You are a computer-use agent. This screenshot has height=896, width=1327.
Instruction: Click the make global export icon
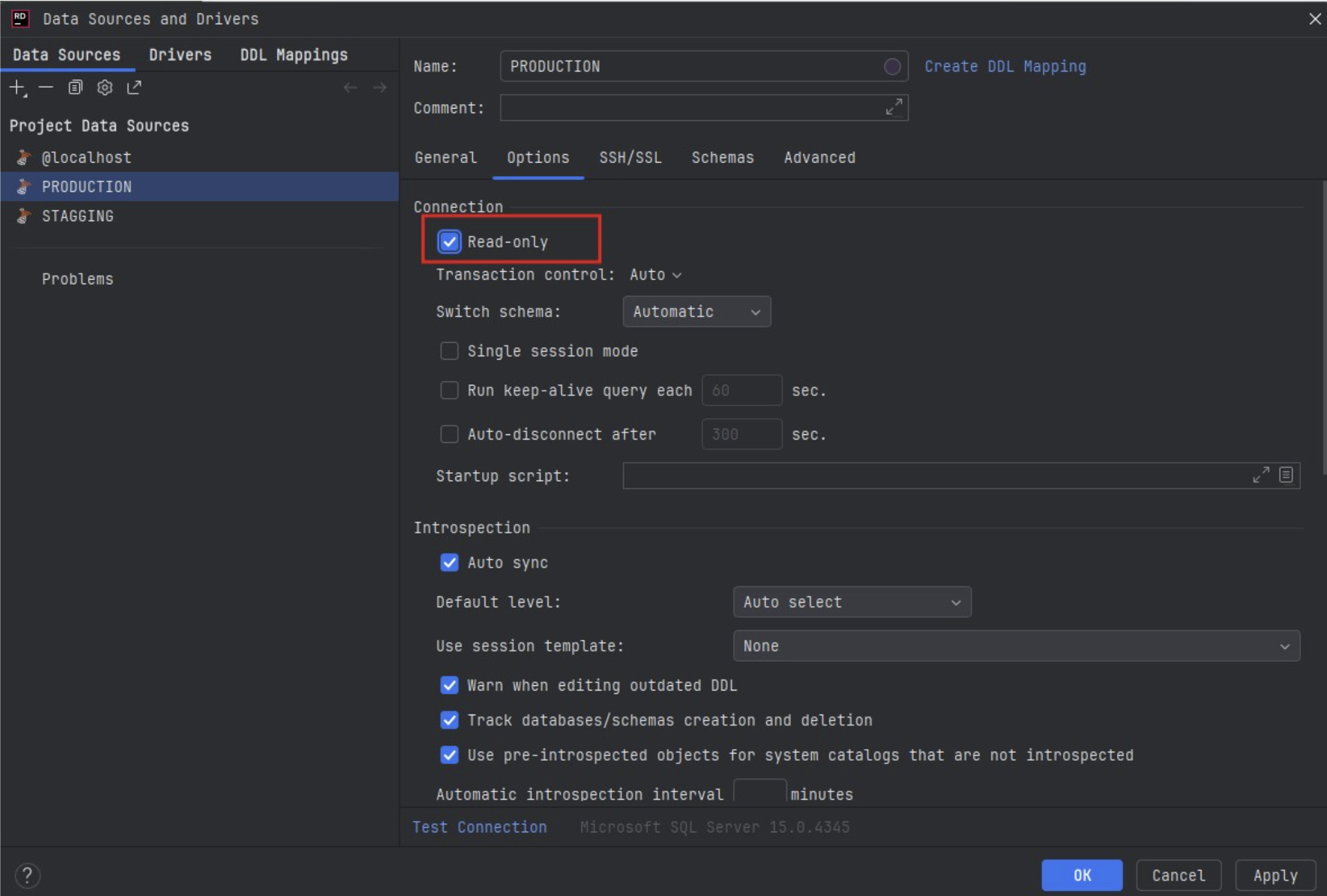[x=134, y=87]
